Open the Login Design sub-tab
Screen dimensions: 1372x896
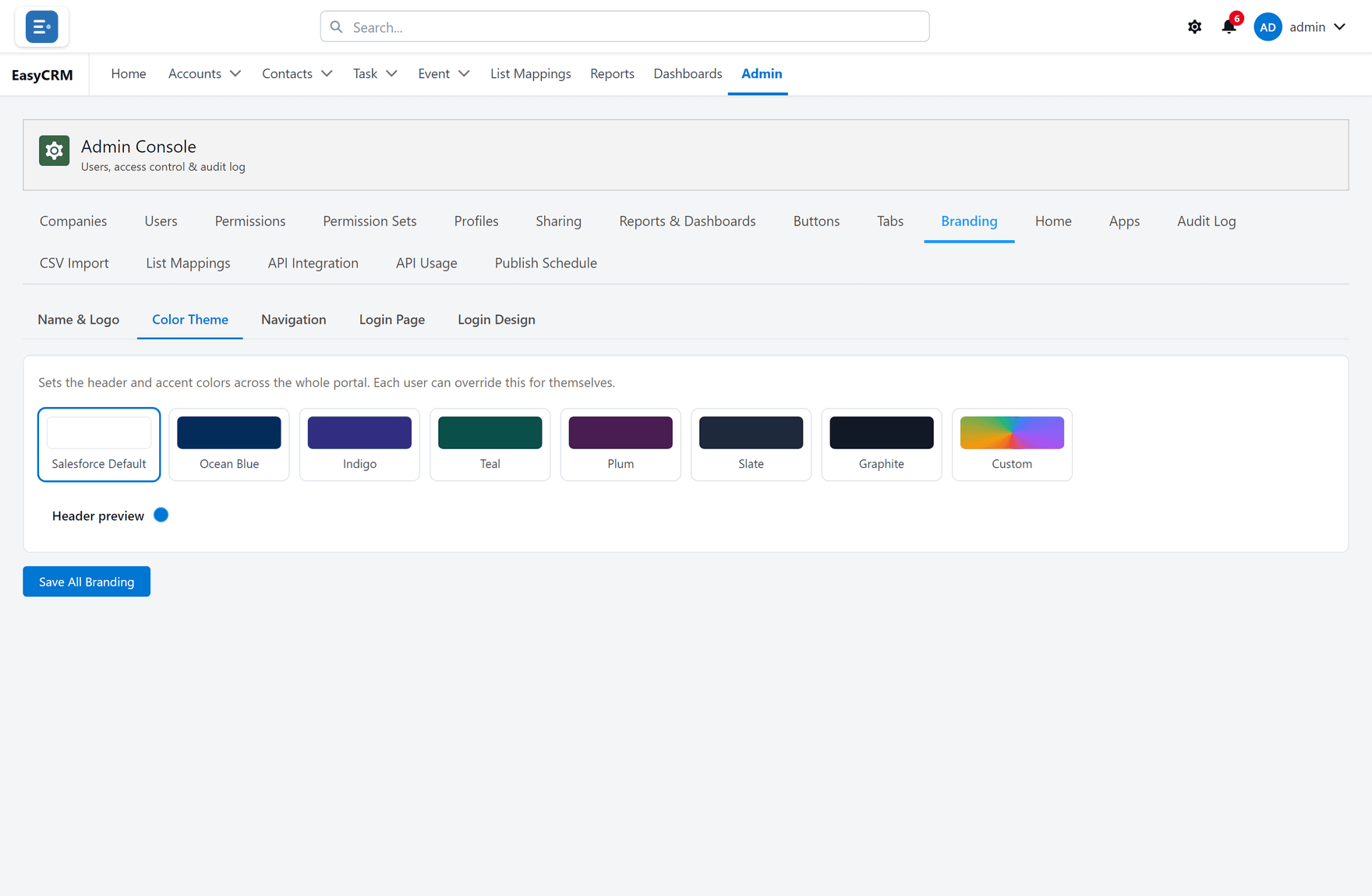pyautogui.click(x=497, y=320)
